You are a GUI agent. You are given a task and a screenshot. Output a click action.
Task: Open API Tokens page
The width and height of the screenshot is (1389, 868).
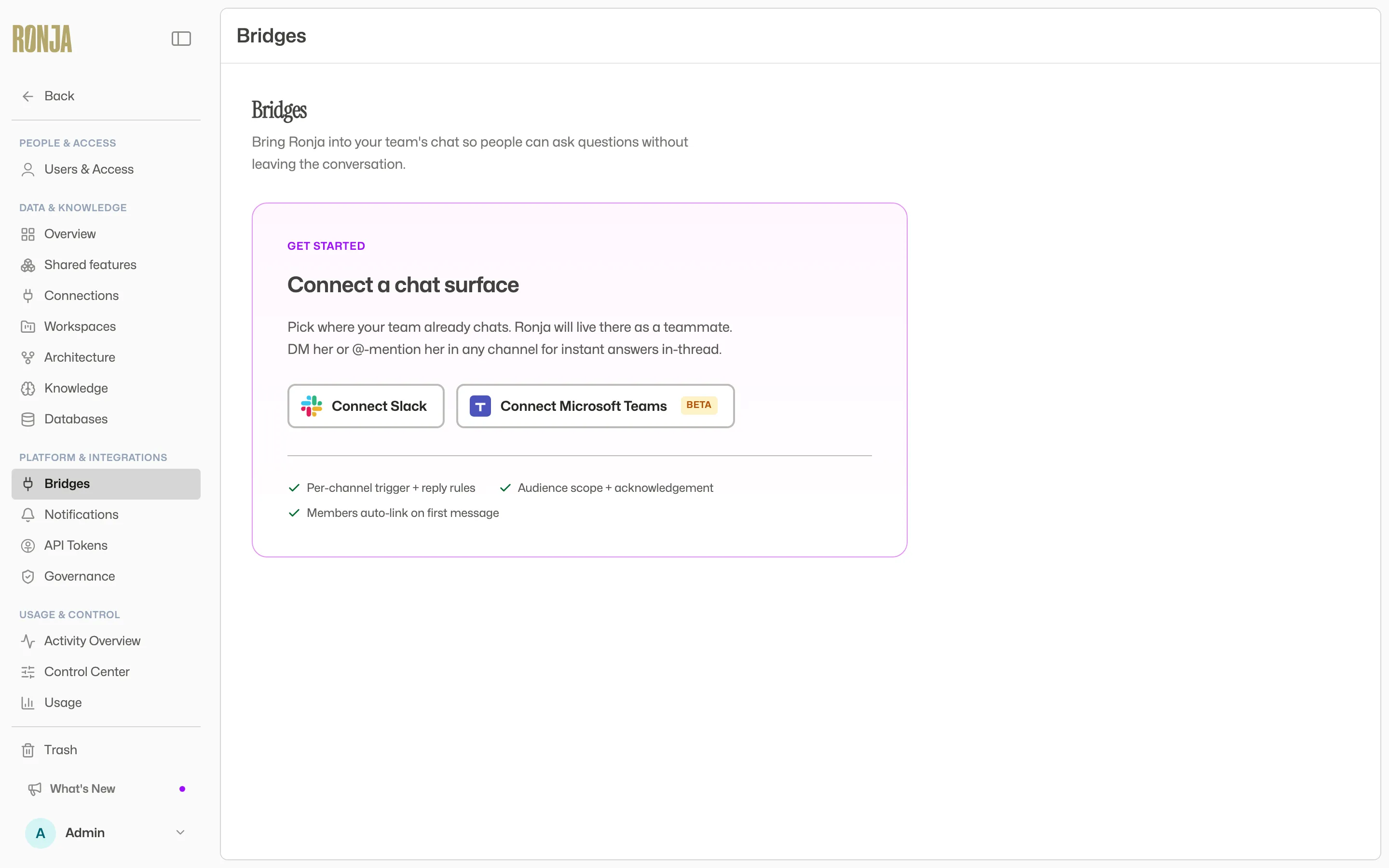tap(106, 546)
